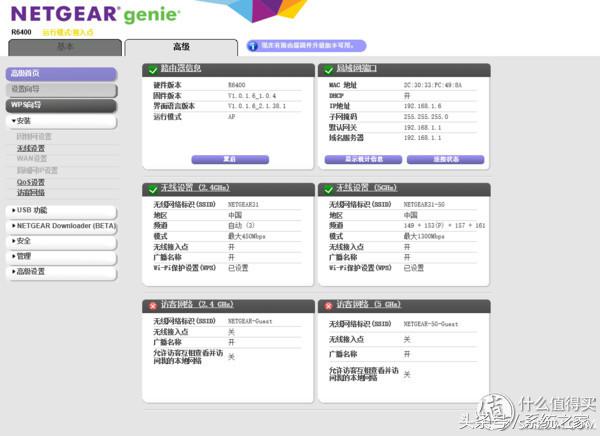Click language version V1.0.1.6_2.1.38.1
This screenshot has height=436, width=600.
(x=257, y=106)
